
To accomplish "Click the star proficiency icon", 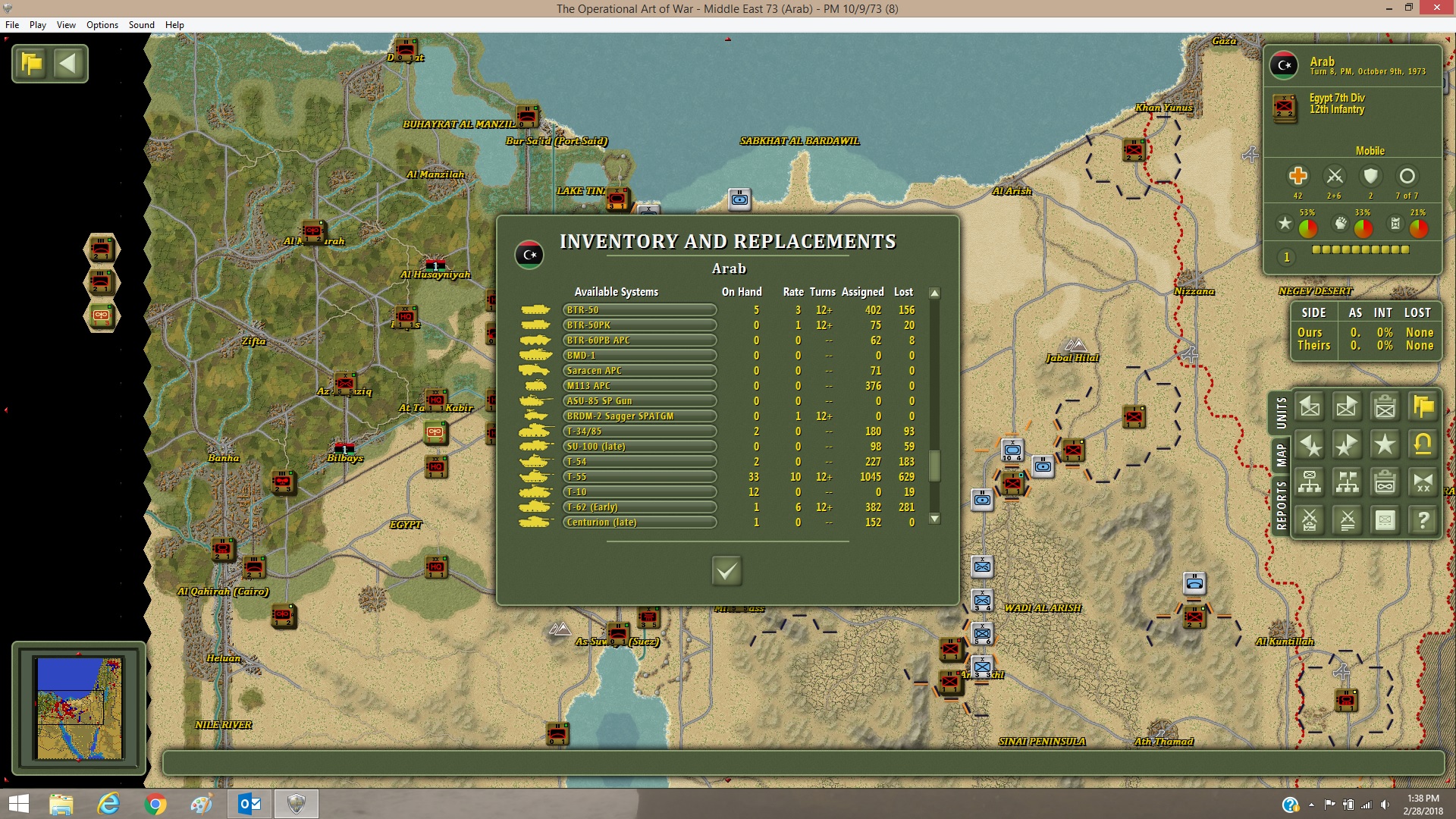I will (x=1285, y=223).
